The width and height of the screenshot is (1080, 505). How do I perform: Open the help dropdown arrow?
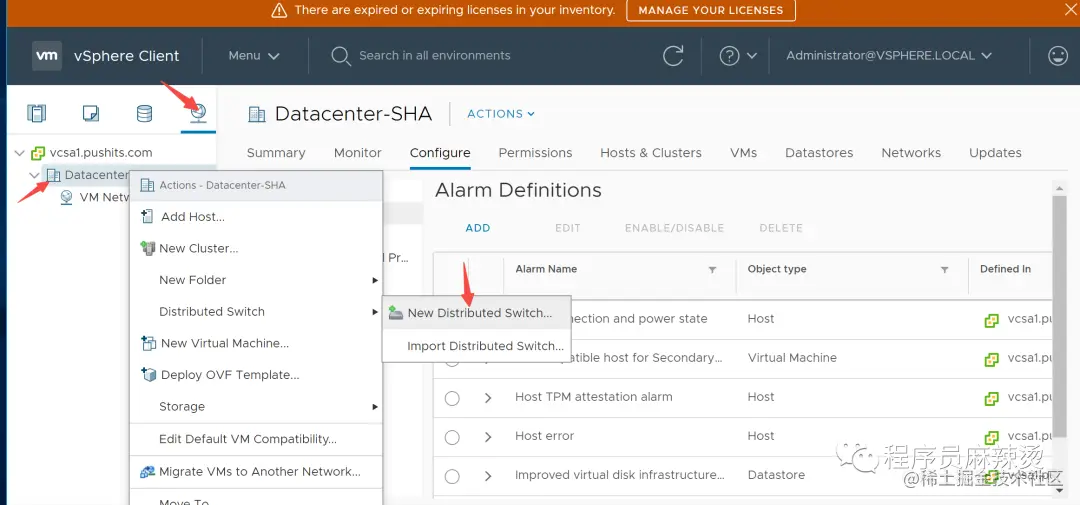(x=751, y=56)
